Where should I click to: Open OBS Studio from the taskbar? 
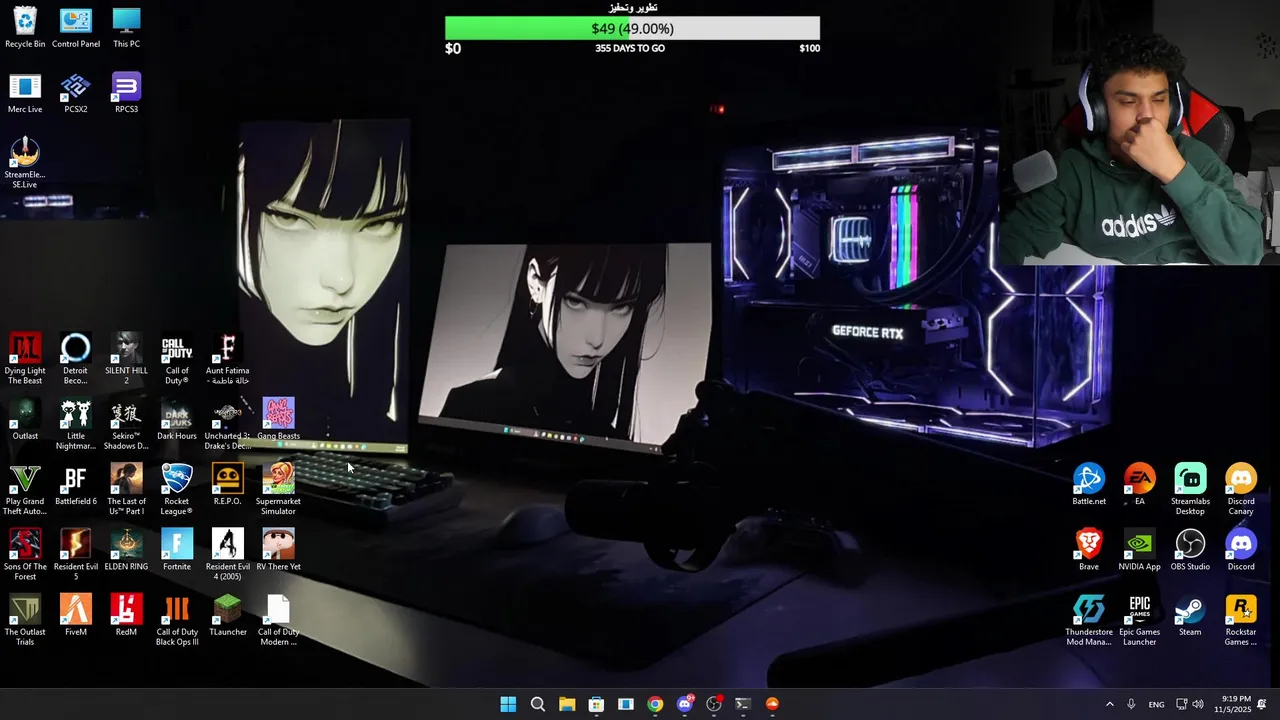[x=714, y=704]
